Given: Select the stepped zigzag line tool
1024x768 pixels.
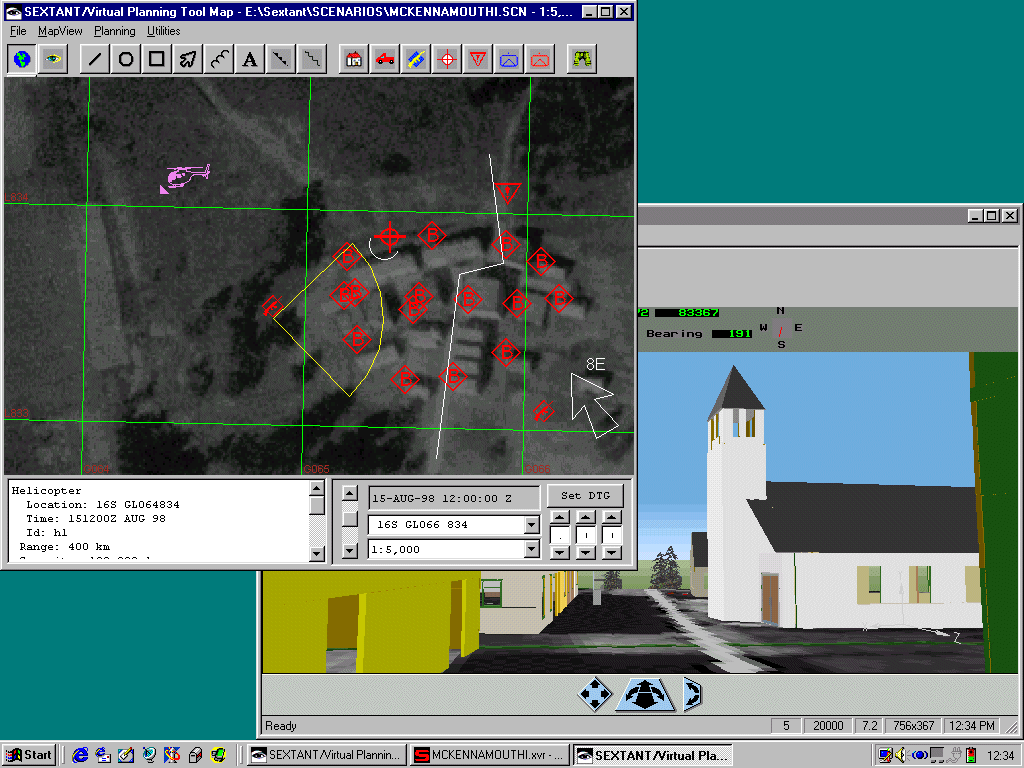Looking at the screenshot, I should tap(312, 59).
